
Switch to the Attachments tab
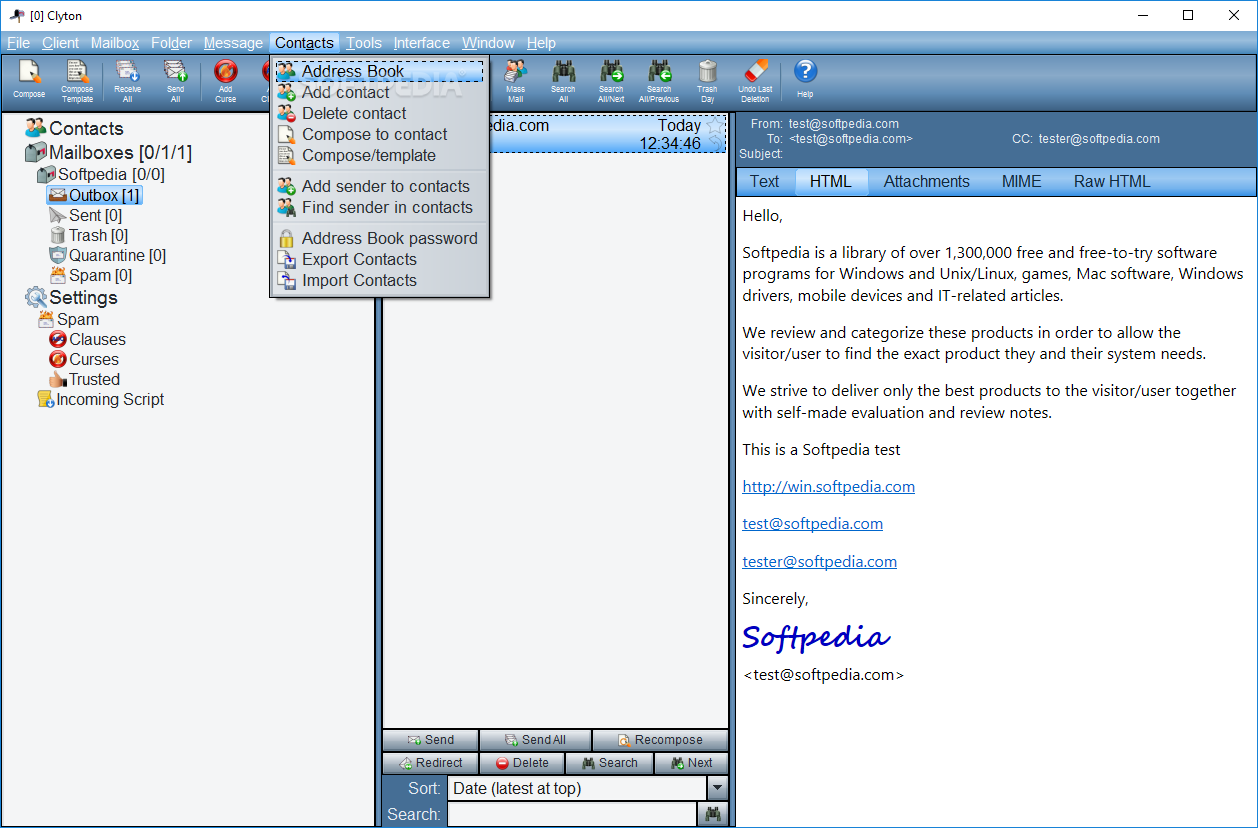coord(926,181)
